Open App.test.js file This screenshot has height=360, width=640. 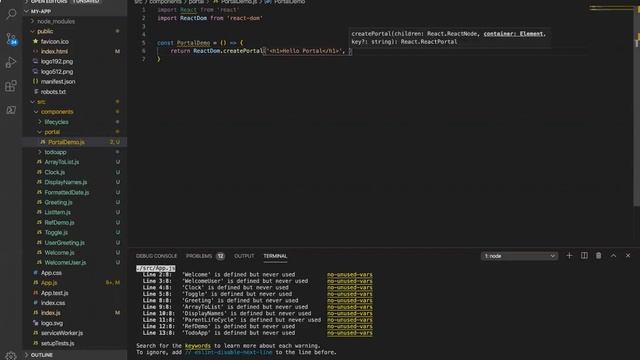[x=54, y=293]
